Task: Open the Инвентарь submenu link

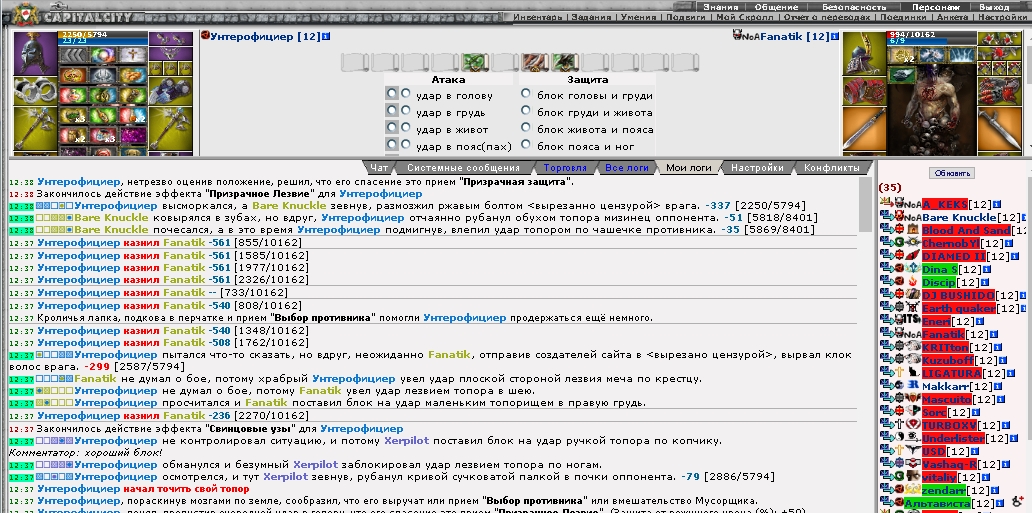Action: [x=538, y=17]
